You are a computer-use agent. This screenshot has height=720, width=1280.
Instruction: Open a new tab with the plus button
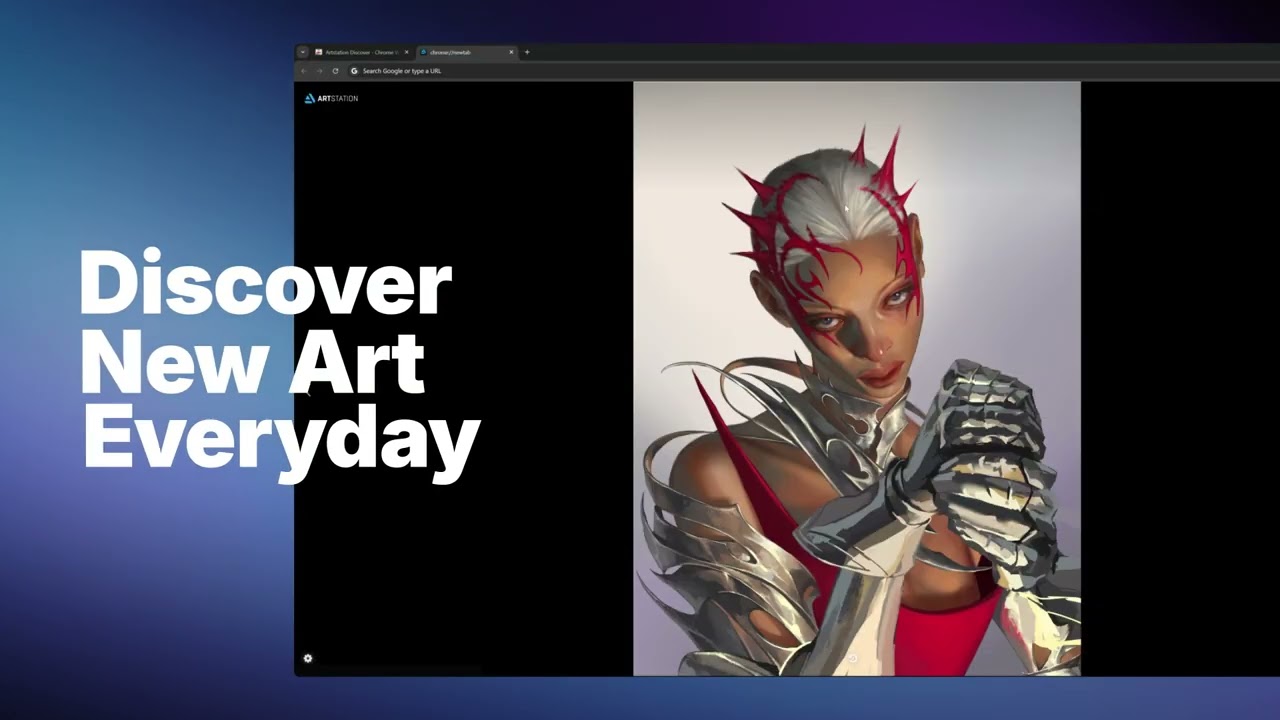point(527,52)
